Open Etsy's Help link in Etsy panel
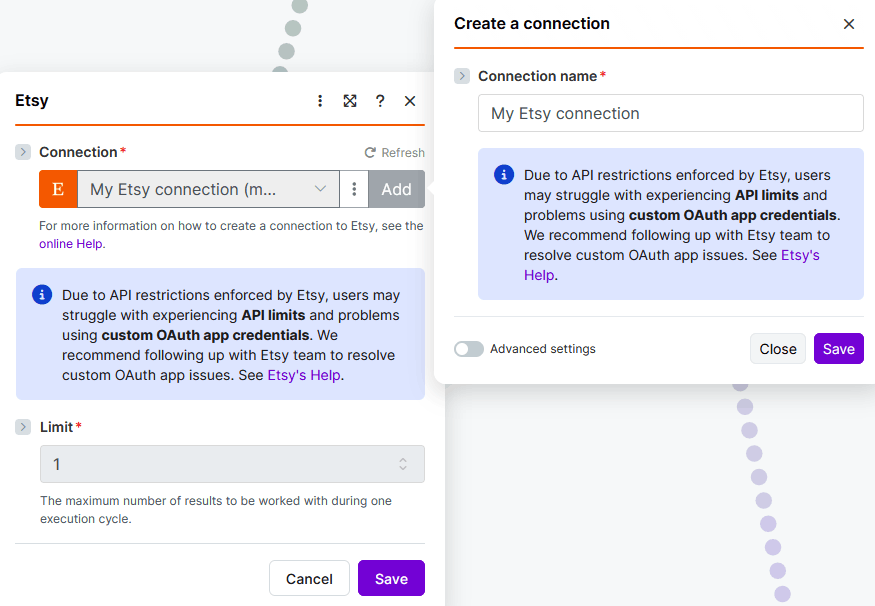This screenshot has width=875, height=606. coord(304,375)
